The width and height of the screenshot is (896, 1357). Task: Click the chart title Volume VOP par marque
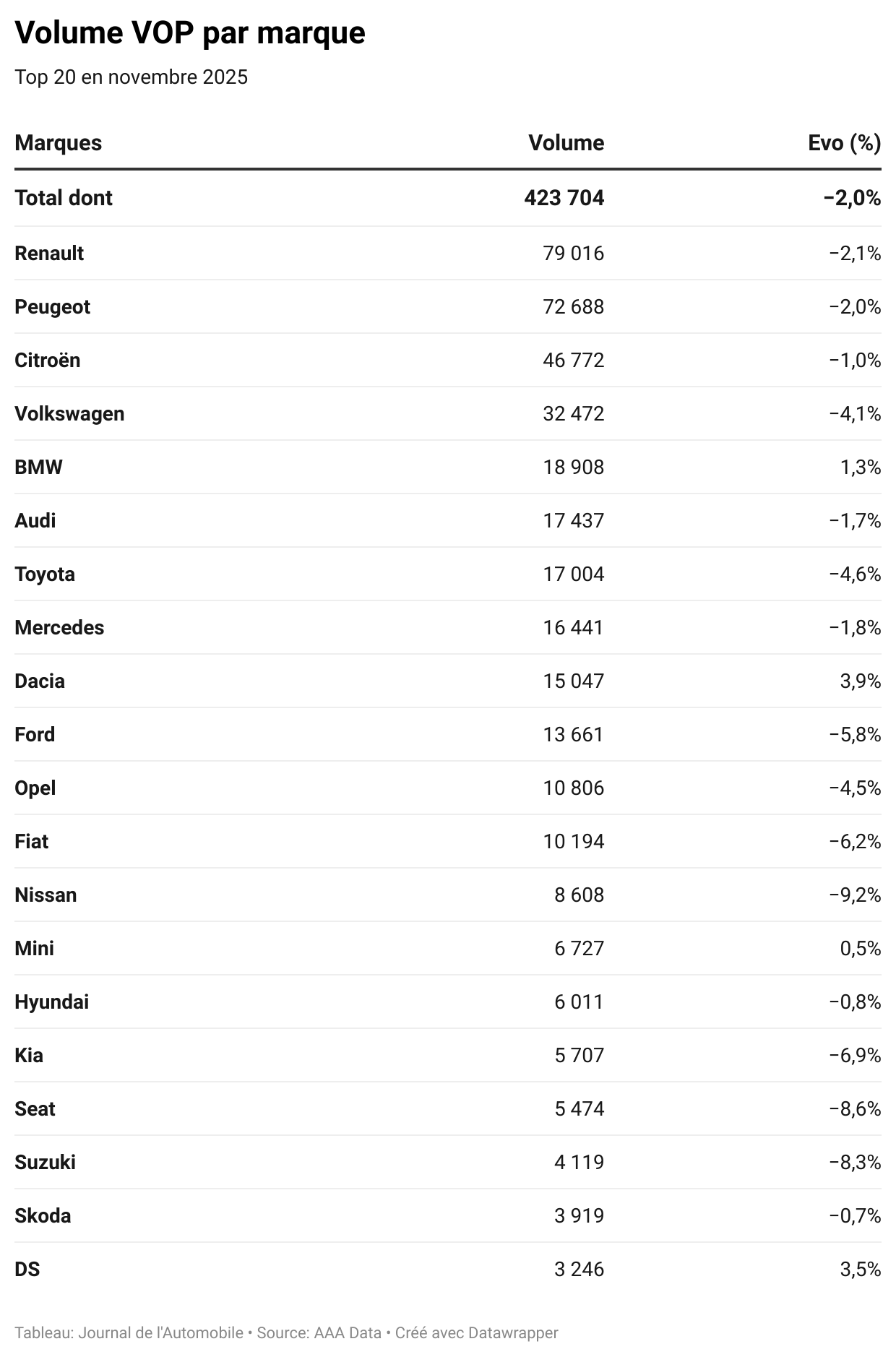(190, 33)
